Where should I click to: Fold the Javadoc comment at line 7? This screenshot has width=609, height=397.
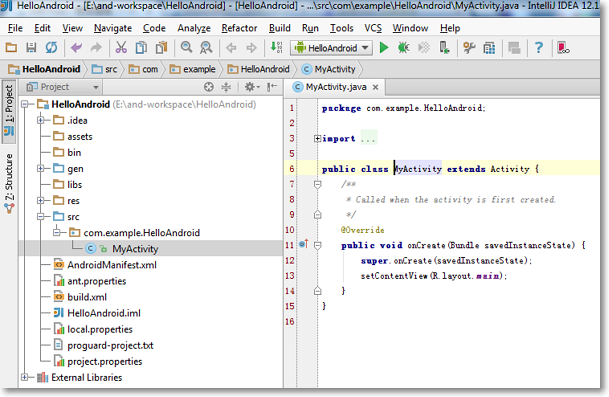317,184
